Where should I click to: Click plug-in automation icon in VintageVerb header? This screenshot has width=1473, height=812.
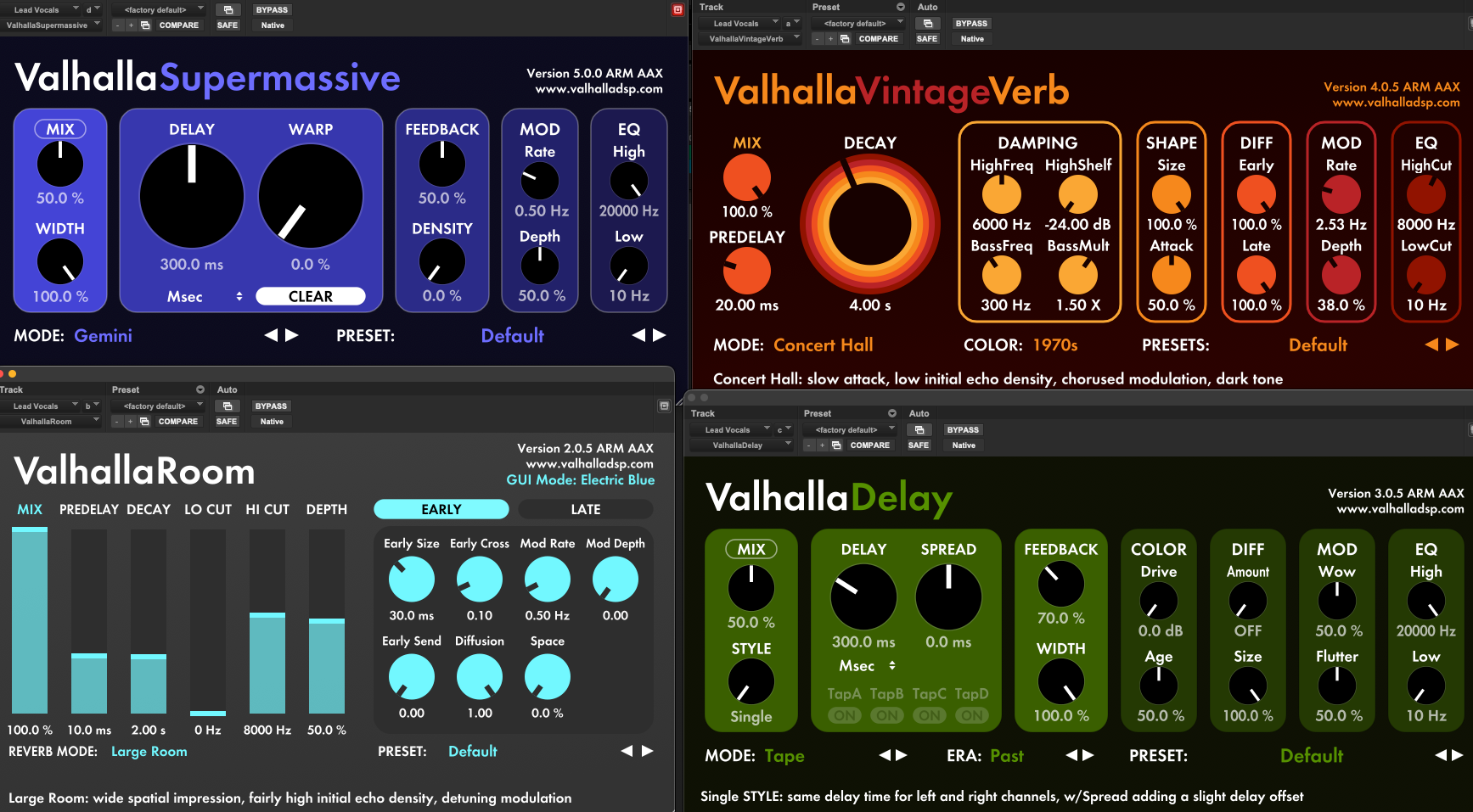[927, 24]
